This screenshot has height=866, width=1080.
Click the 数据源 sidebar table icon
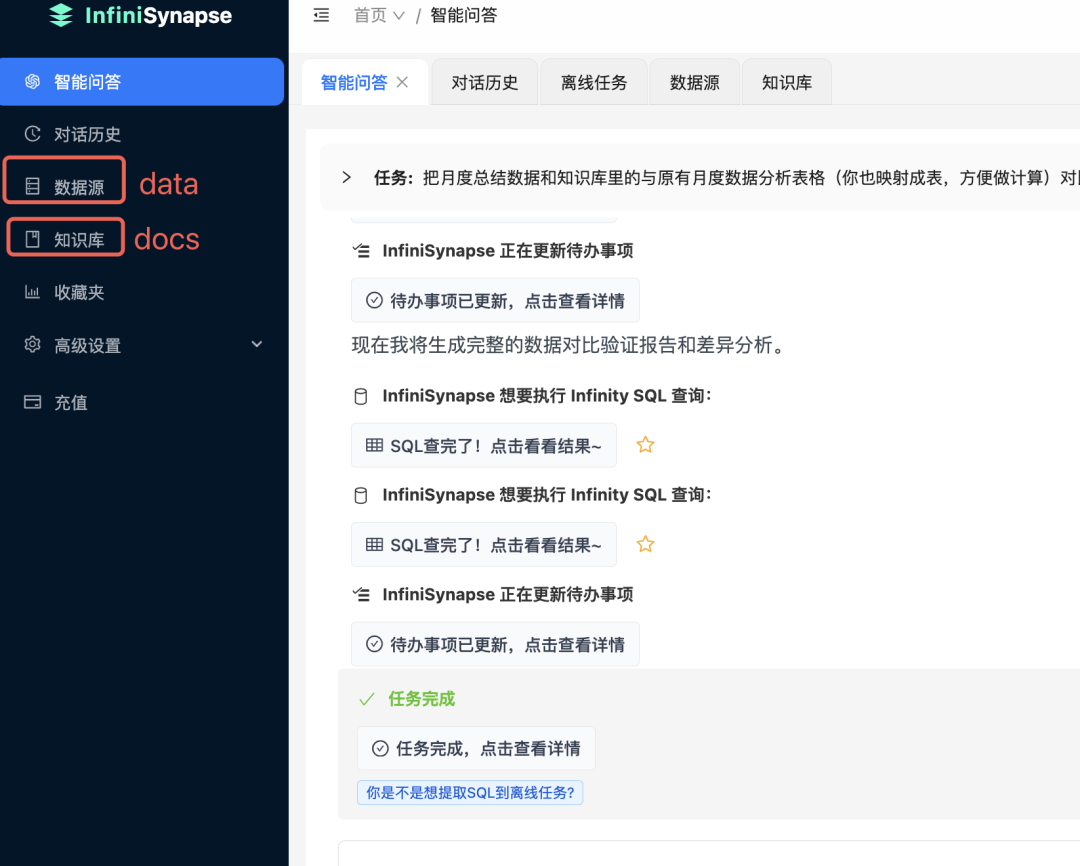point(32,186)
